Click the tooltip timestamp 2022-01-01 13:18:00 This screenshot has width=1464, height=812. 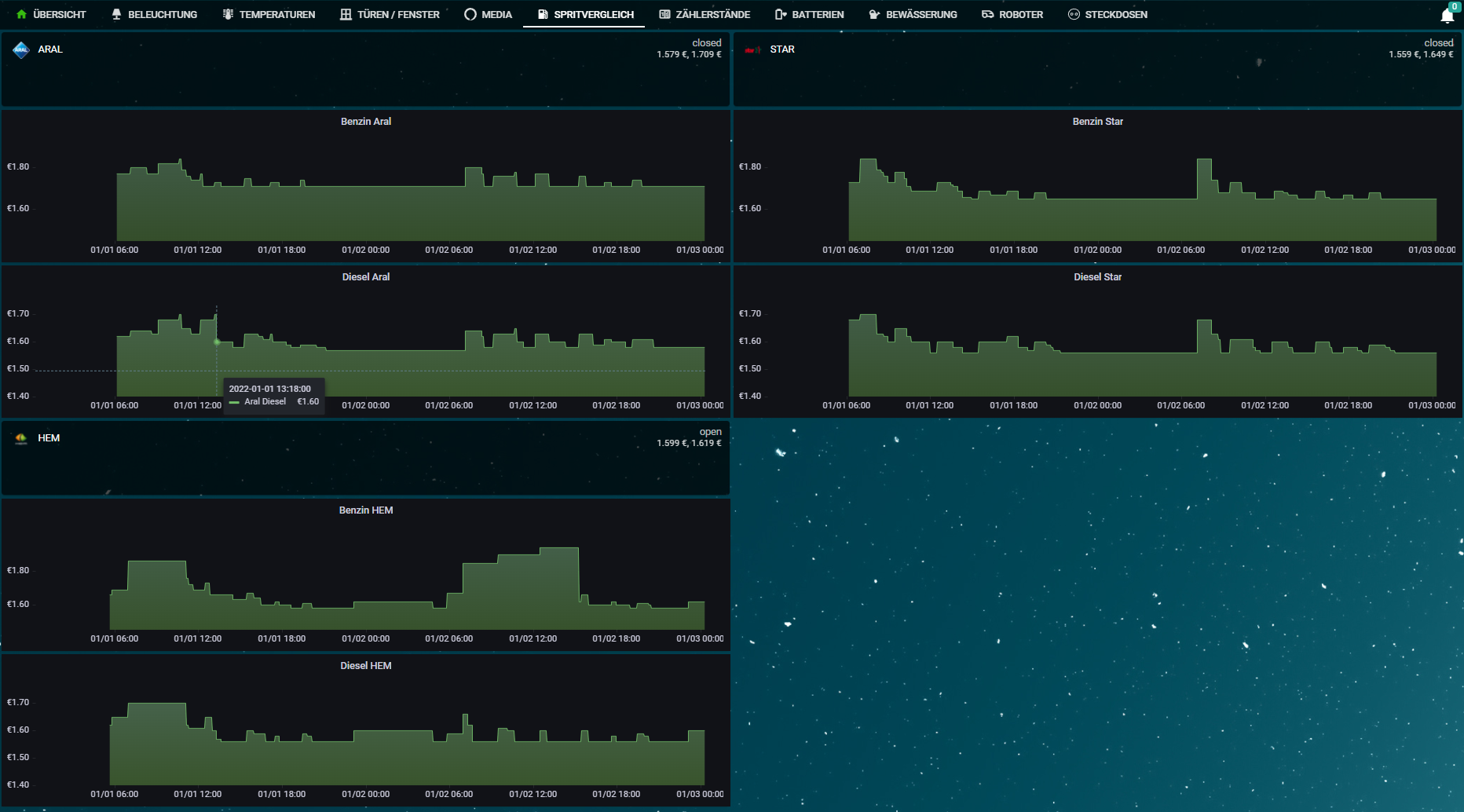269,389
